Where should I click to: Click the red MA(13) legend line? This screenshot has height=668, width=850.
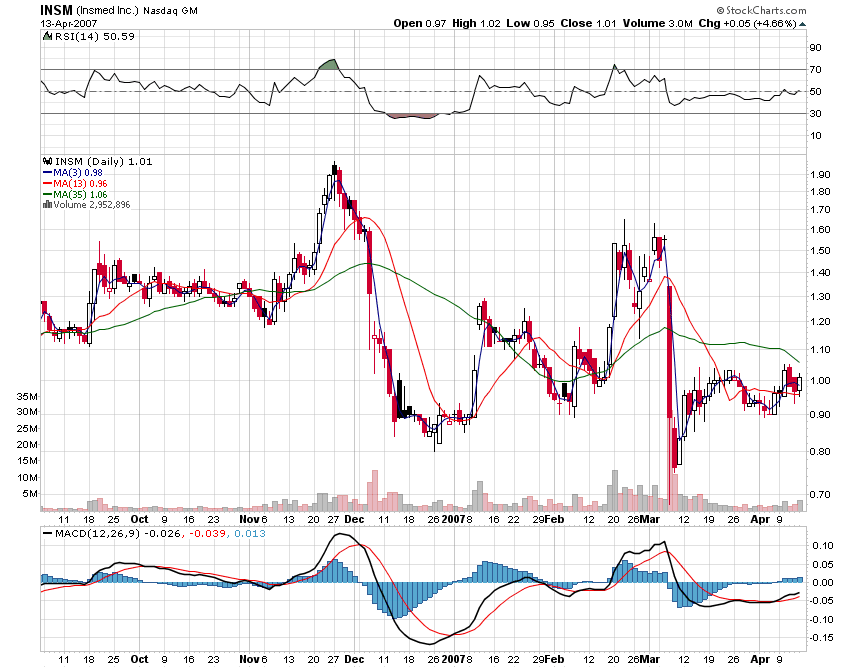click(x=47, y=184)
